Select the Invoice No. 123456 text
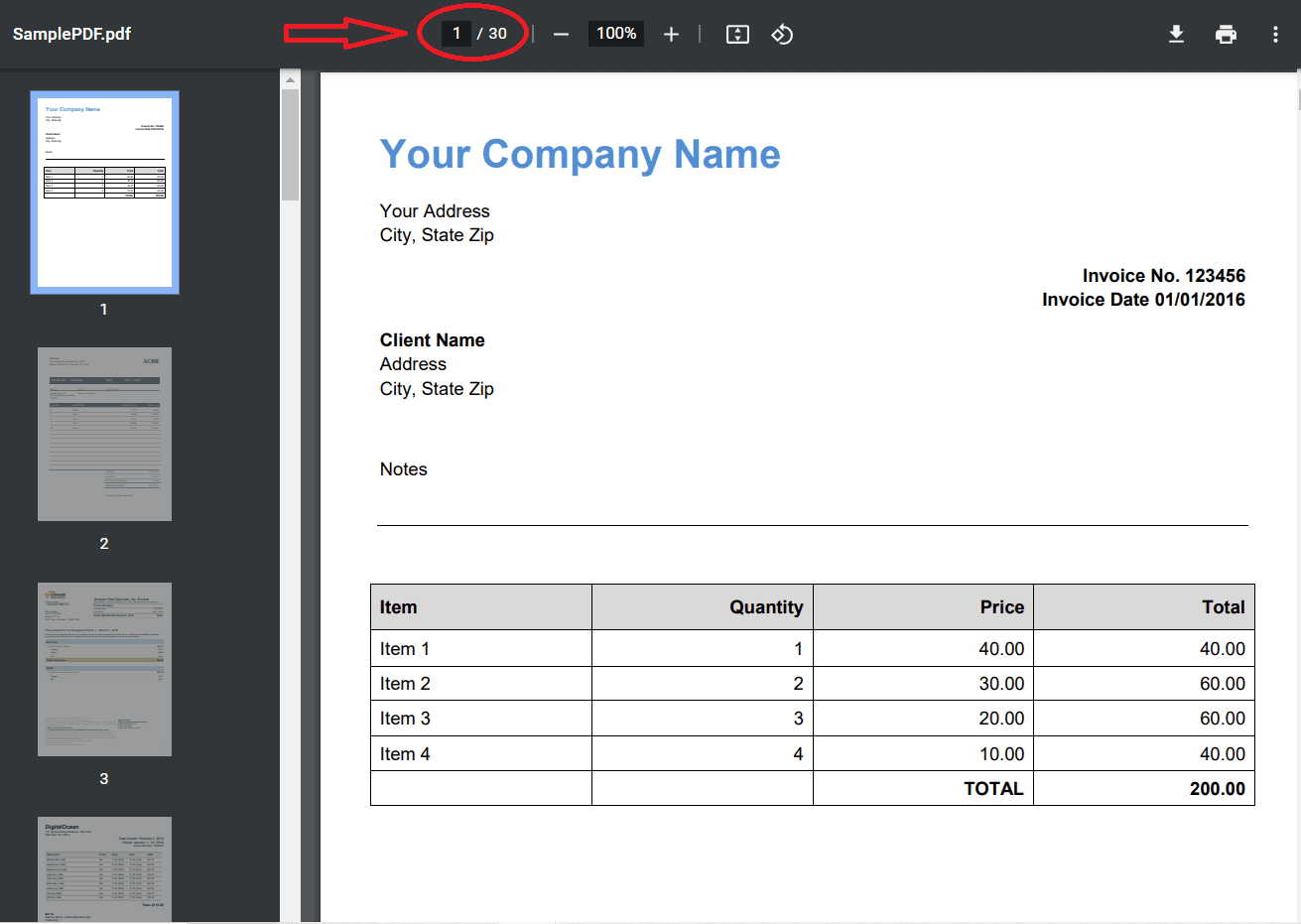Viewport: 1301px width, 924px height. pos(1163,275)
